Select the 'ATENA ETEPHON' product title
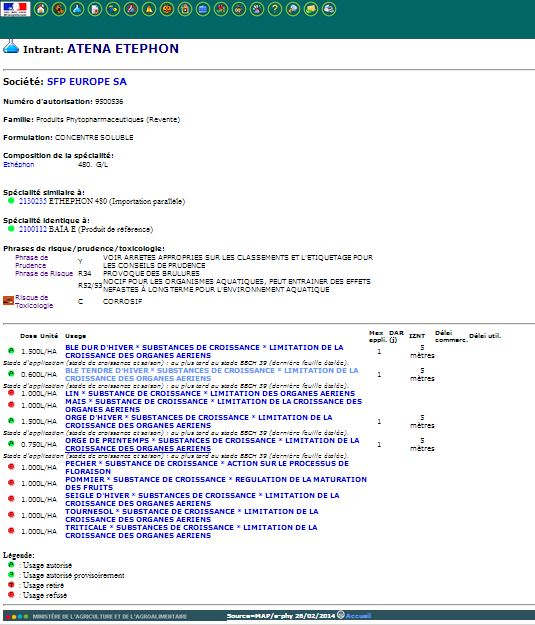This screenshot has height=625, width=535. click(x=123, y=49)
